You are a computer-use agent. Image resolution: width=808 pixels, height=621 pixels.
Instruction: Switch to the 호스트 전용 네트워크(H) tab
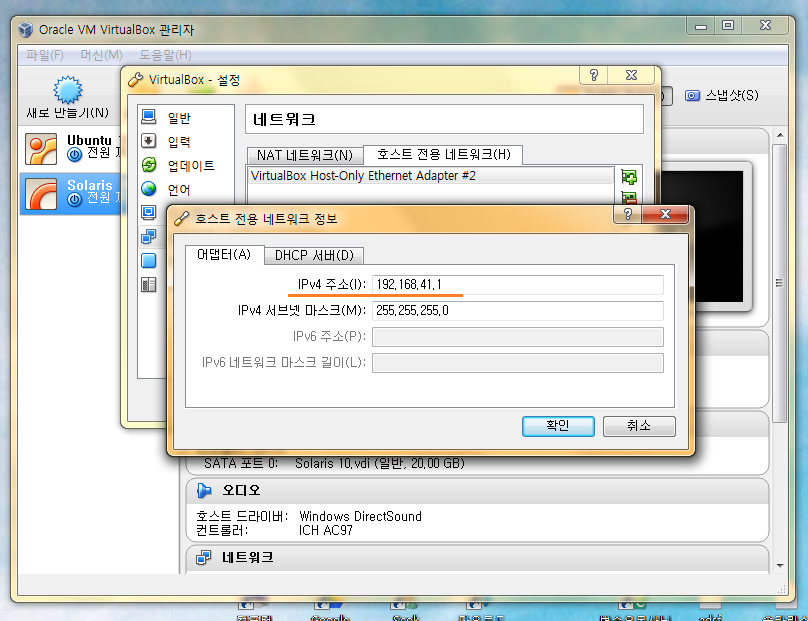coord(444,154)
